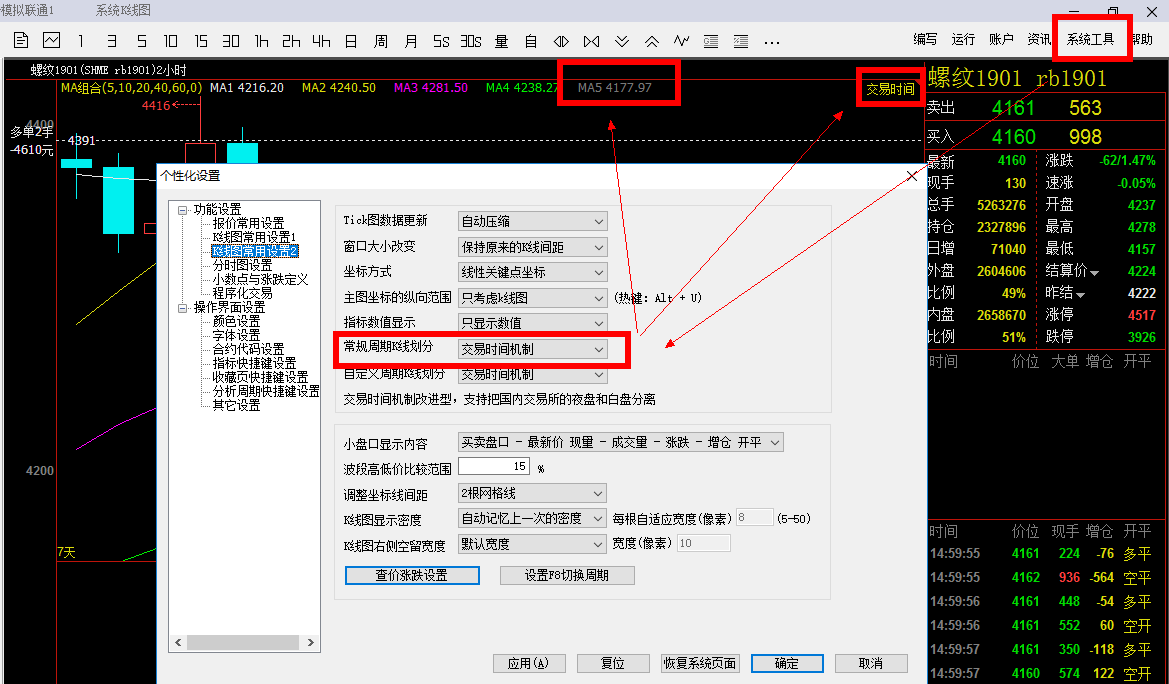Image resolution: width=1169 pixels, height=684 pixels.
Task: Select the daily 日 period
Action: pyautogui.click(x=351, y=41)
